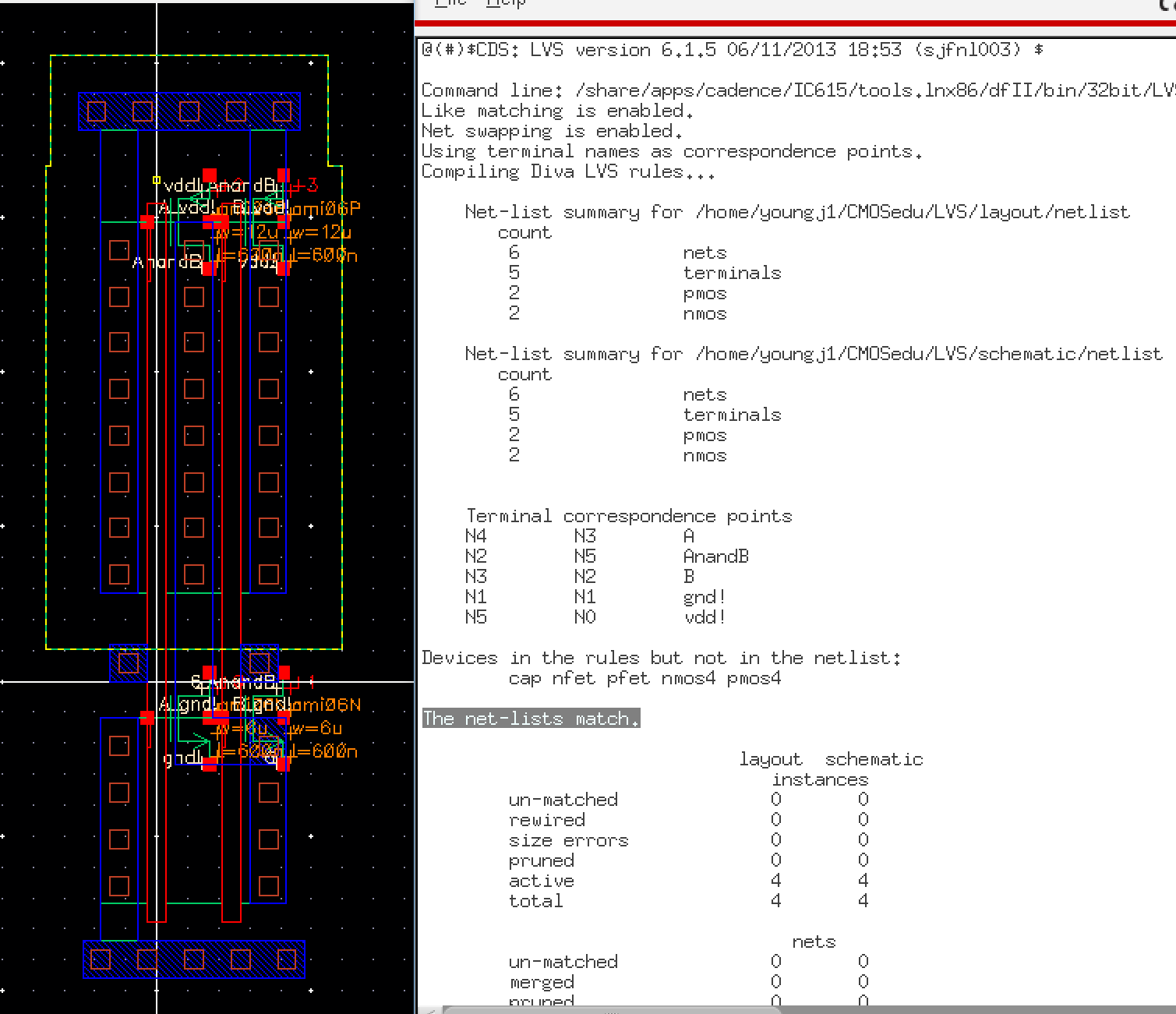Image resolution: width=1176 pixels, height=1014 pixels.
Task: Select the left hatched via below the n-well
Action: pyautogui.click(x=128, y=663)
